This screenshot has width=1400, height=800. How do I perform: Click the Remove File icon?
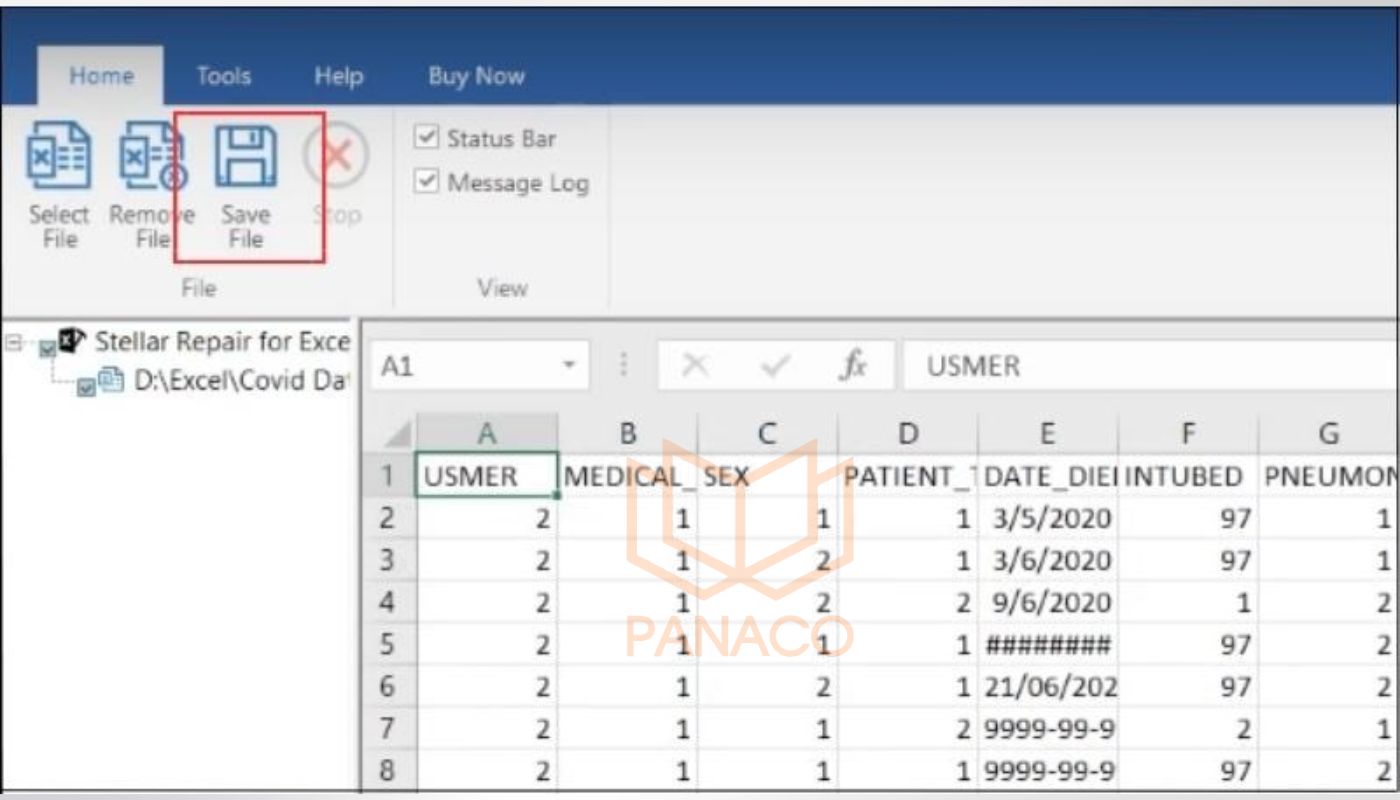pos(152,157)
